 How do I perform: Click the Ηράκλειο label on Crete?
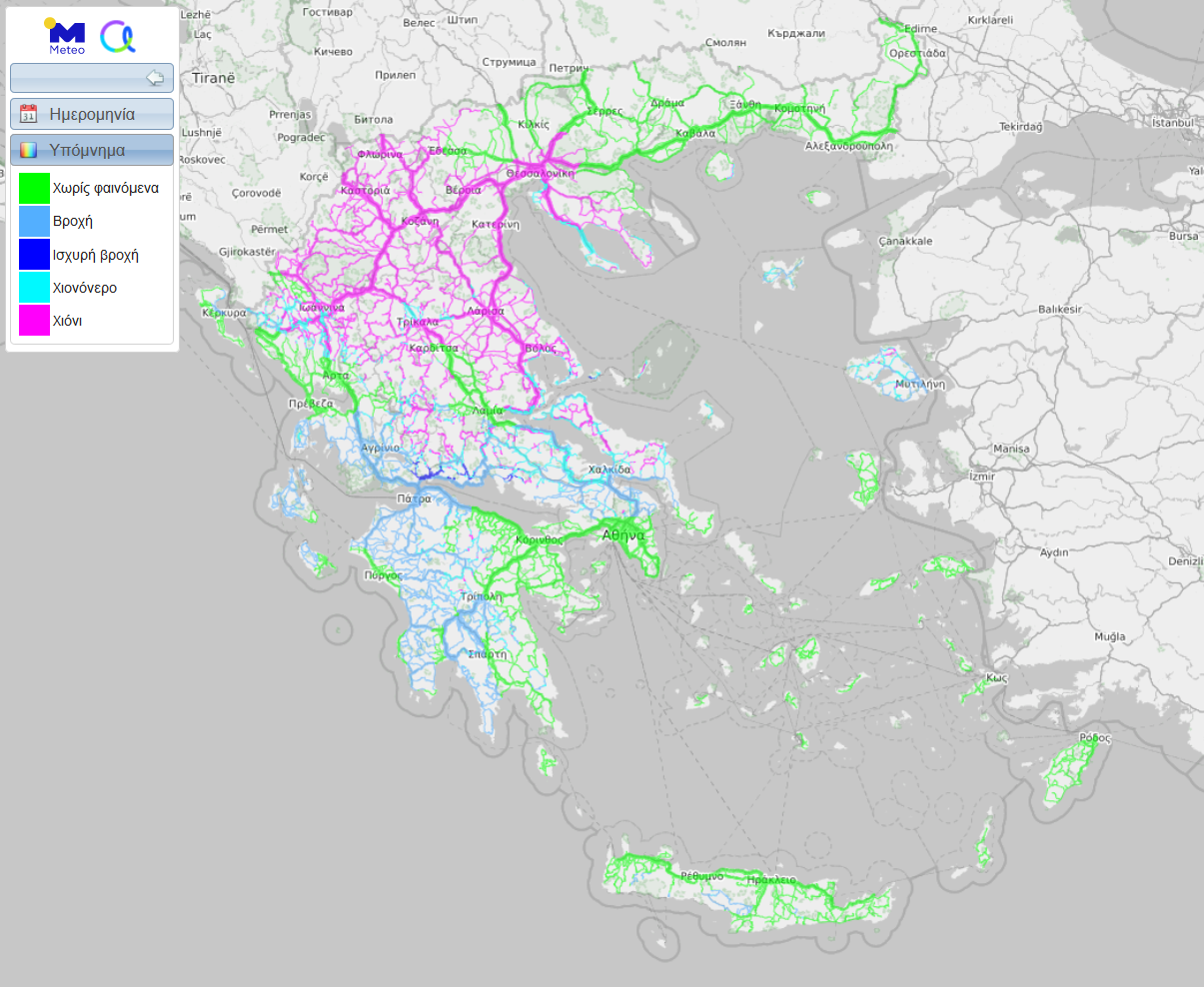coord(771,880)
